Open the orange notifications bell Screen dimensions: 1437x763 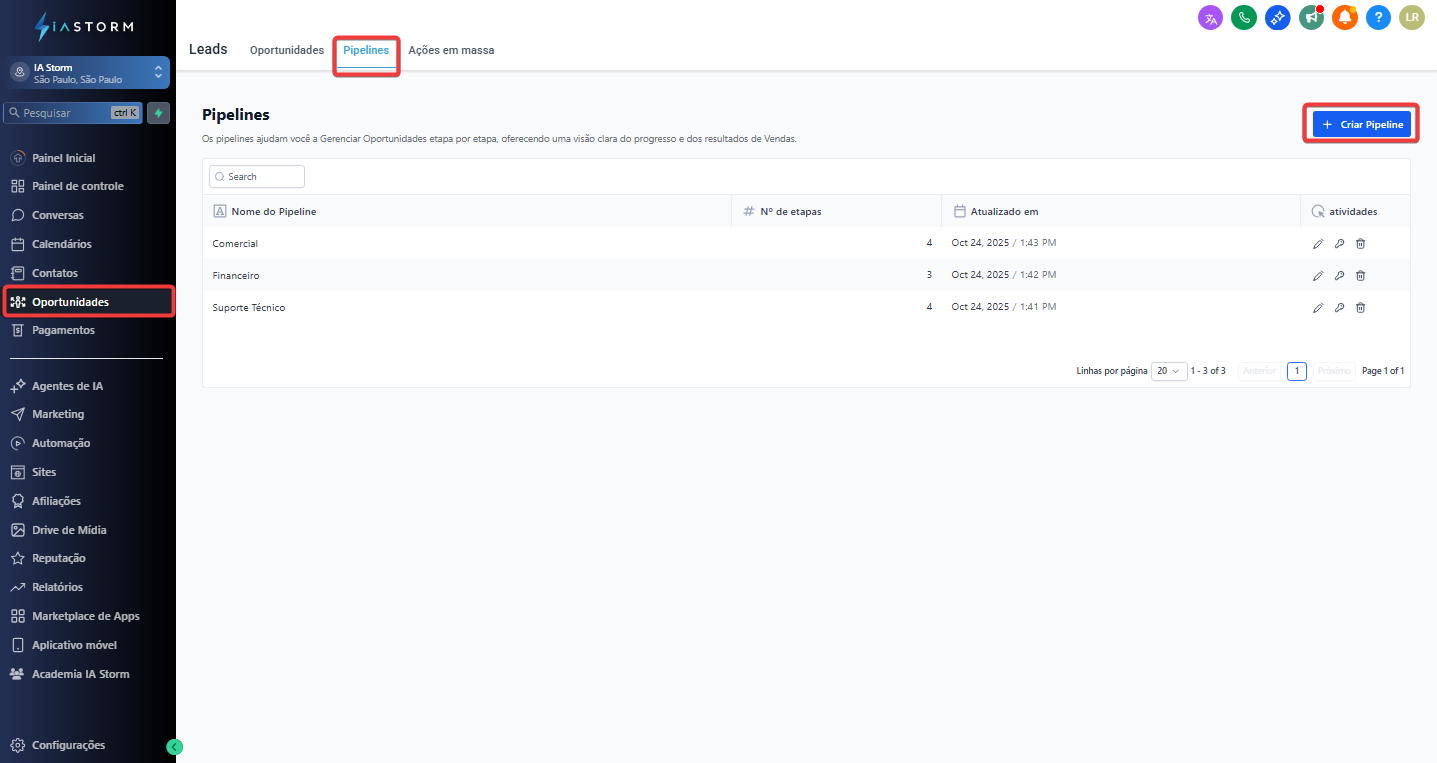pyautogui.click(x=1345, y=17)
